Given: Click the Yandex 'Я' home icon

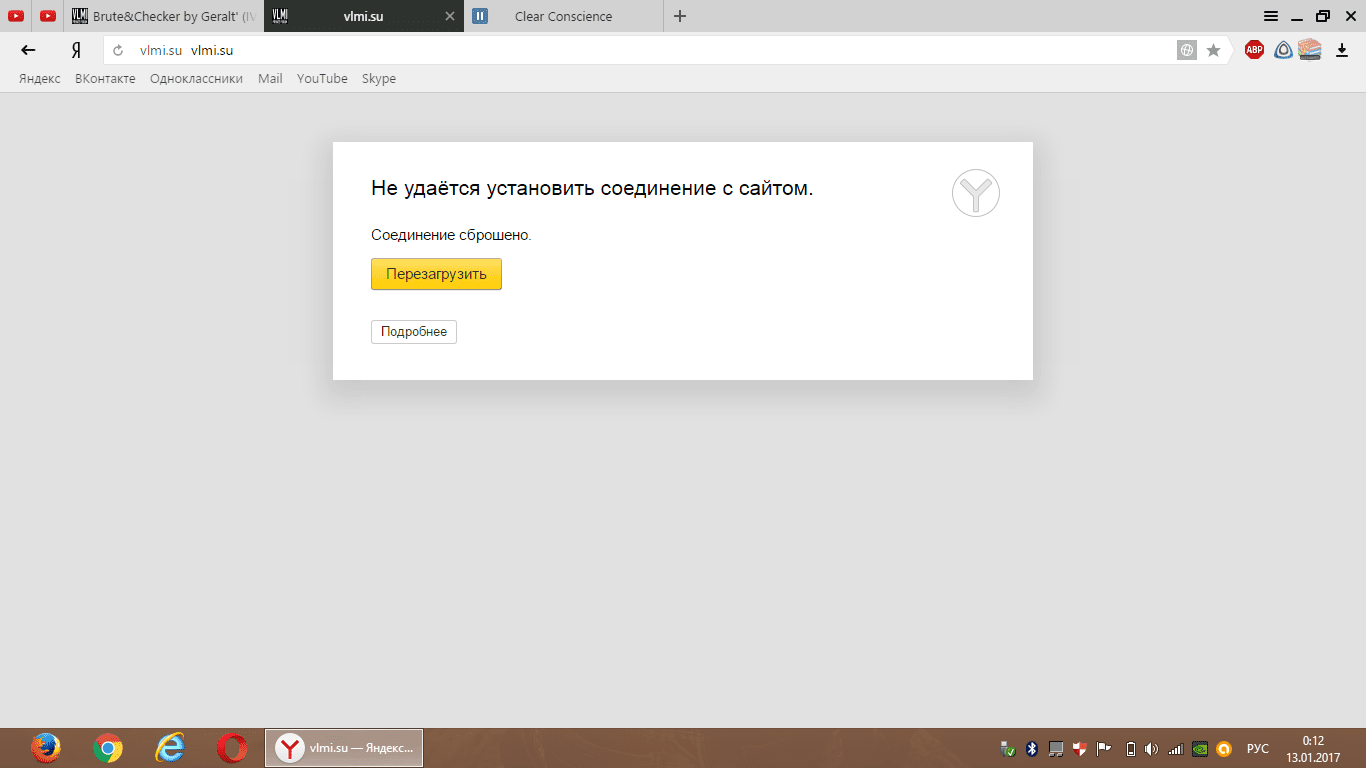Looking at the screenshot, I should (76, 50).
